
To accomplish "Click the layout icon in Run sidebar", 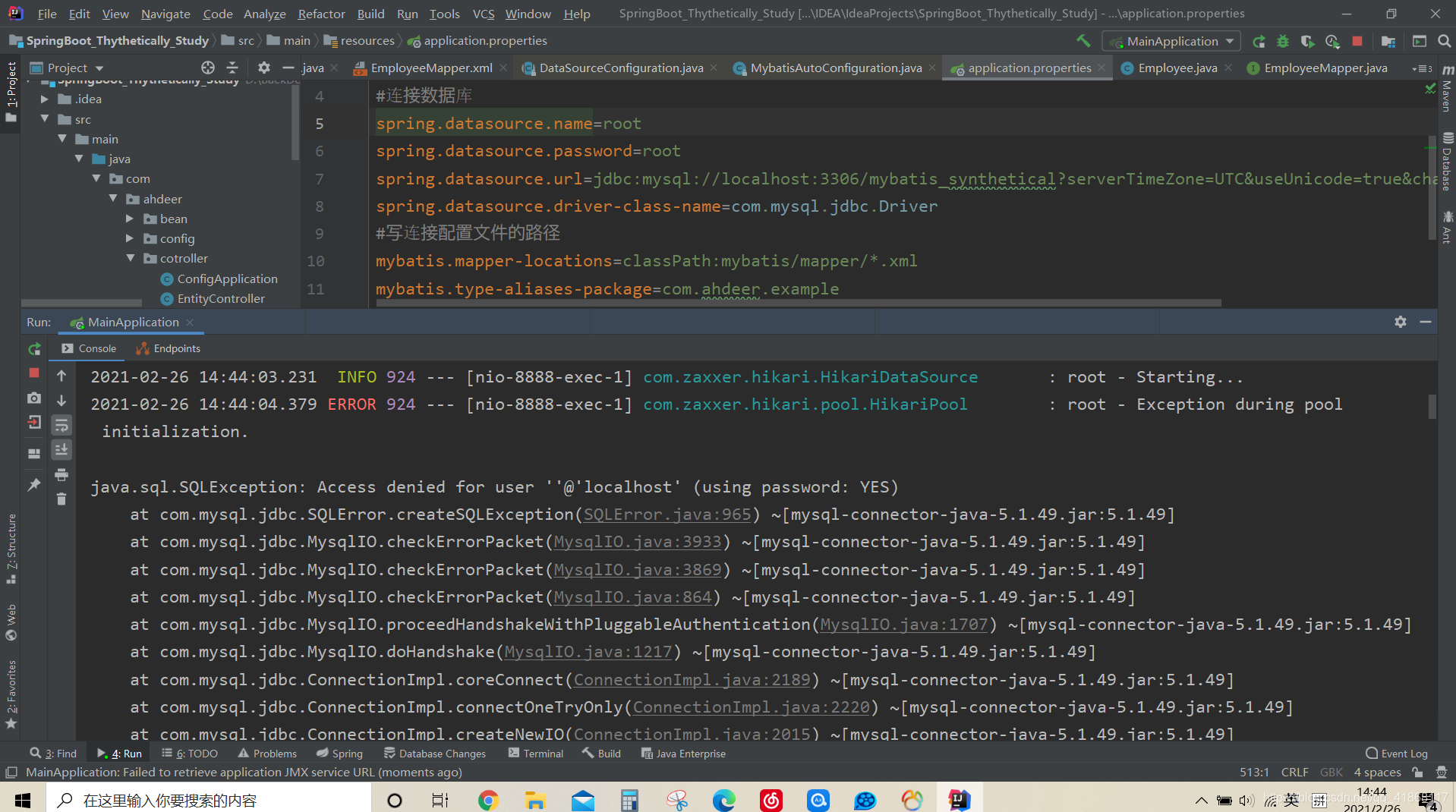I will click(x=34, y=453).
